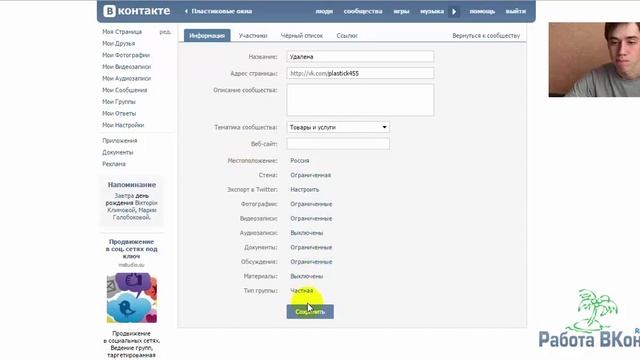The image size is (640, 360).
Task: Change Видеозаписи setting Ограниченные
Action: 311,219
